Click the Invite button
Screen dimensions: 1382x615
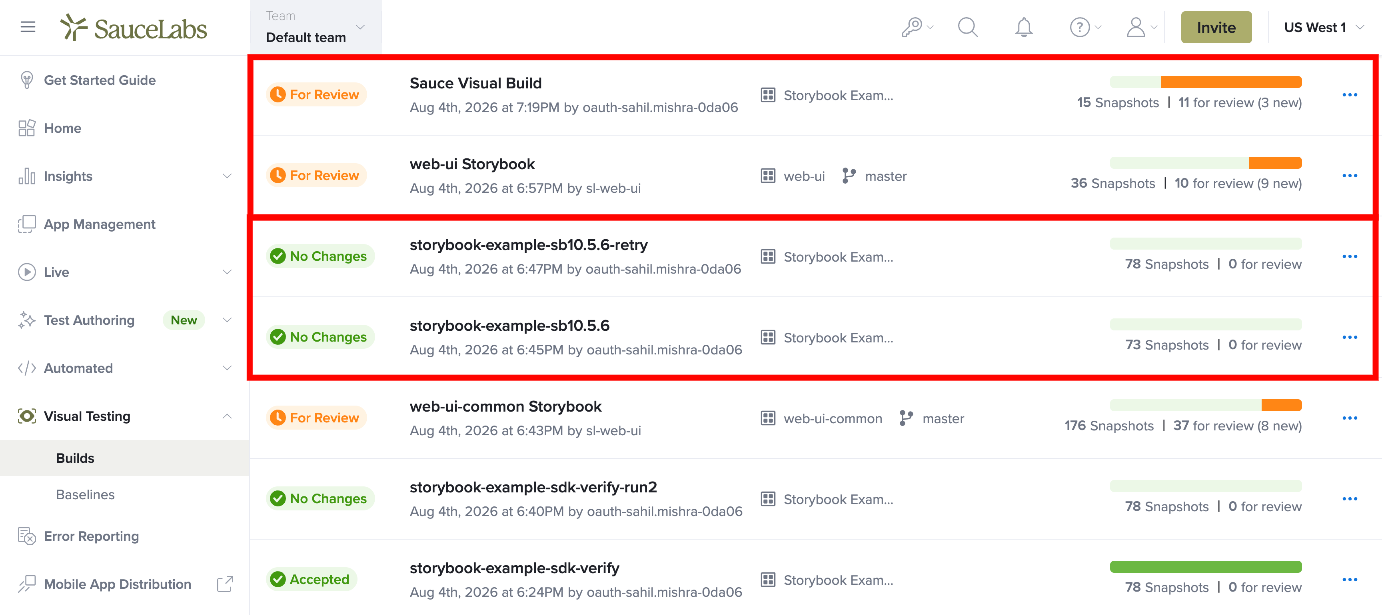pos(1216,27)
